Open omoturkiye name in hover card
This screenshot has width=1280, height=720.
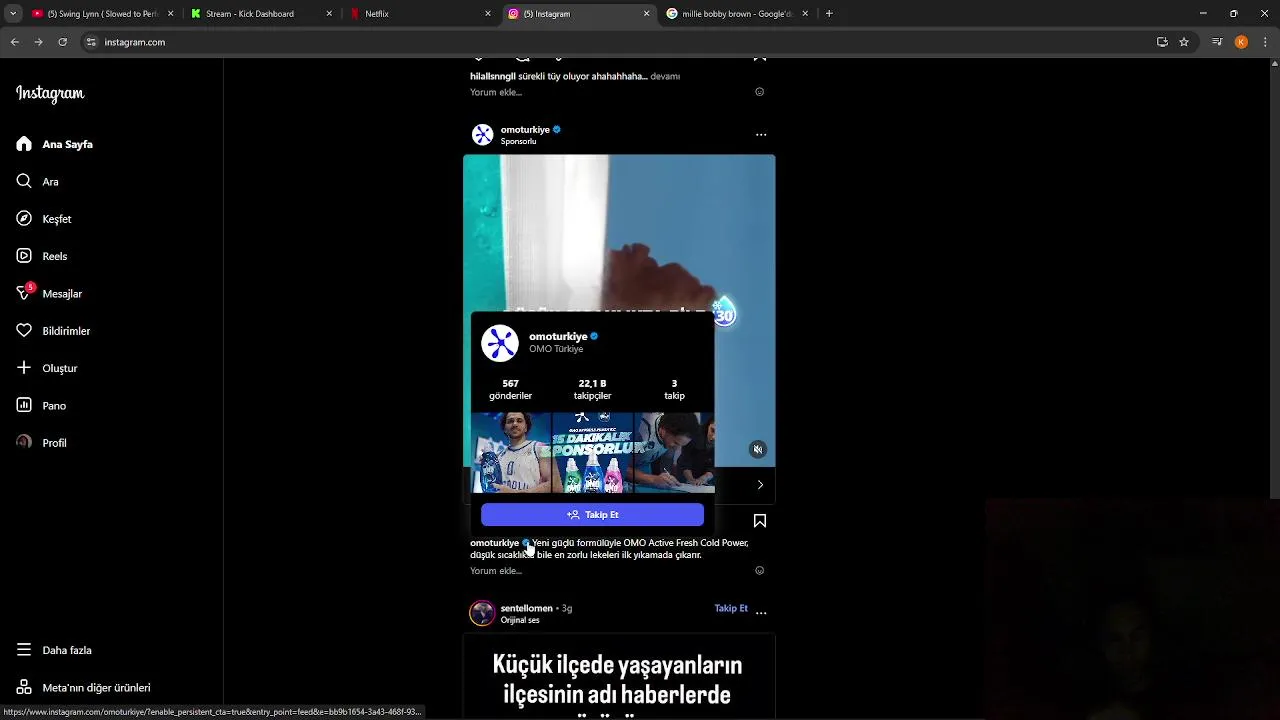point(558,337)
